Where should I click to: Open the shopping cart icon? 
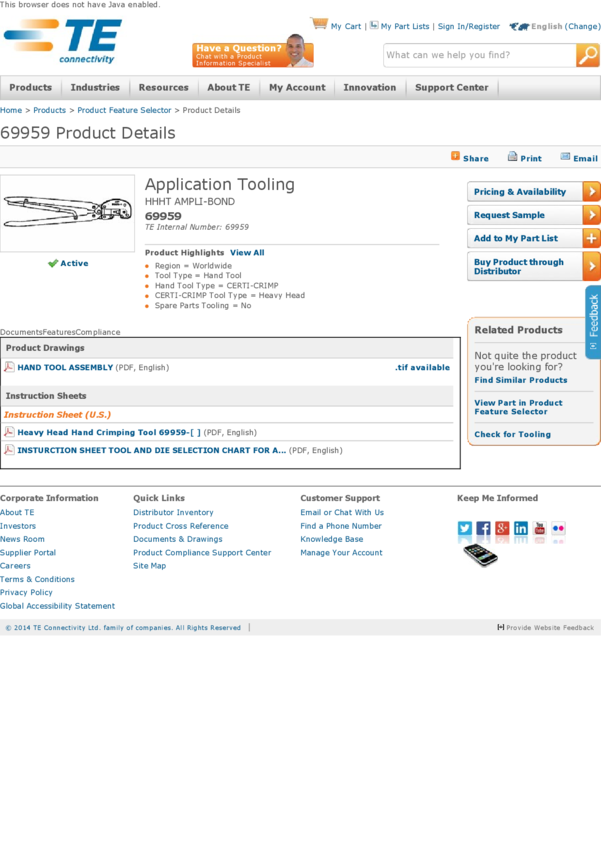click(x=319, y=23)
